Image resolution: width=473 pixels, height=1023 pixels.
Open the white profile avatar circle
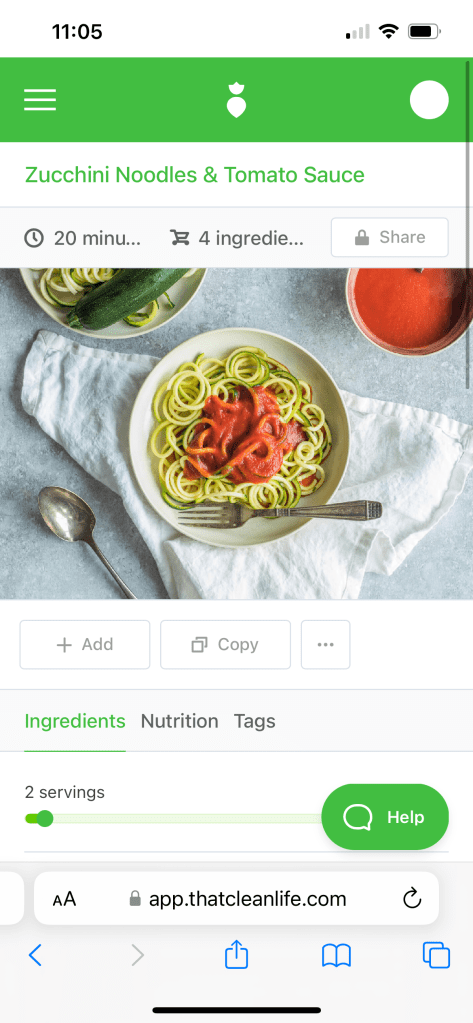click(429, 100)
